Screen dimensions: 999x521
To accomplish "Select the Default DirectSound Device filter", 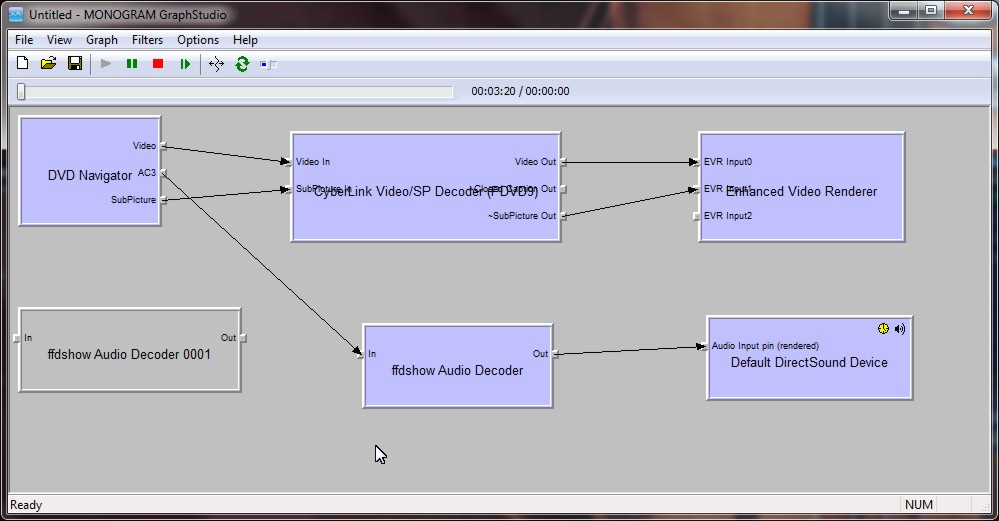I will (x=810, y=359).
